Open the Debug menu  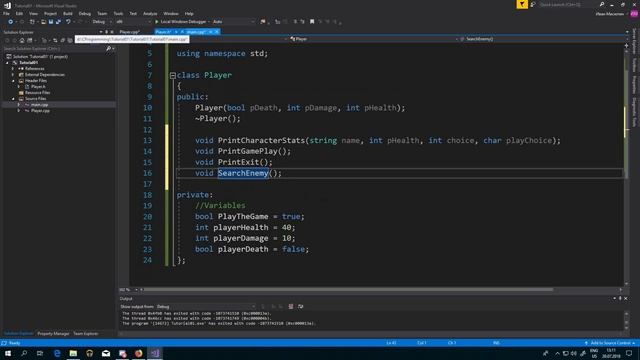(84, 13)
